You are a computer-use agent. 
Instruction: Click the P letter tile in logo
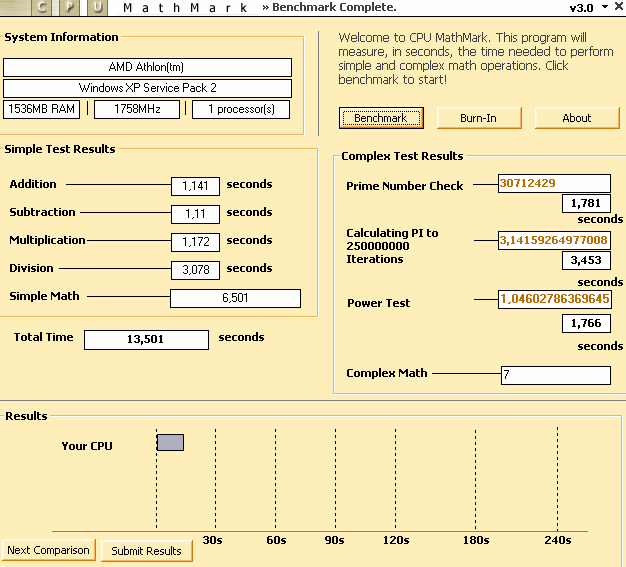(69, 7)
